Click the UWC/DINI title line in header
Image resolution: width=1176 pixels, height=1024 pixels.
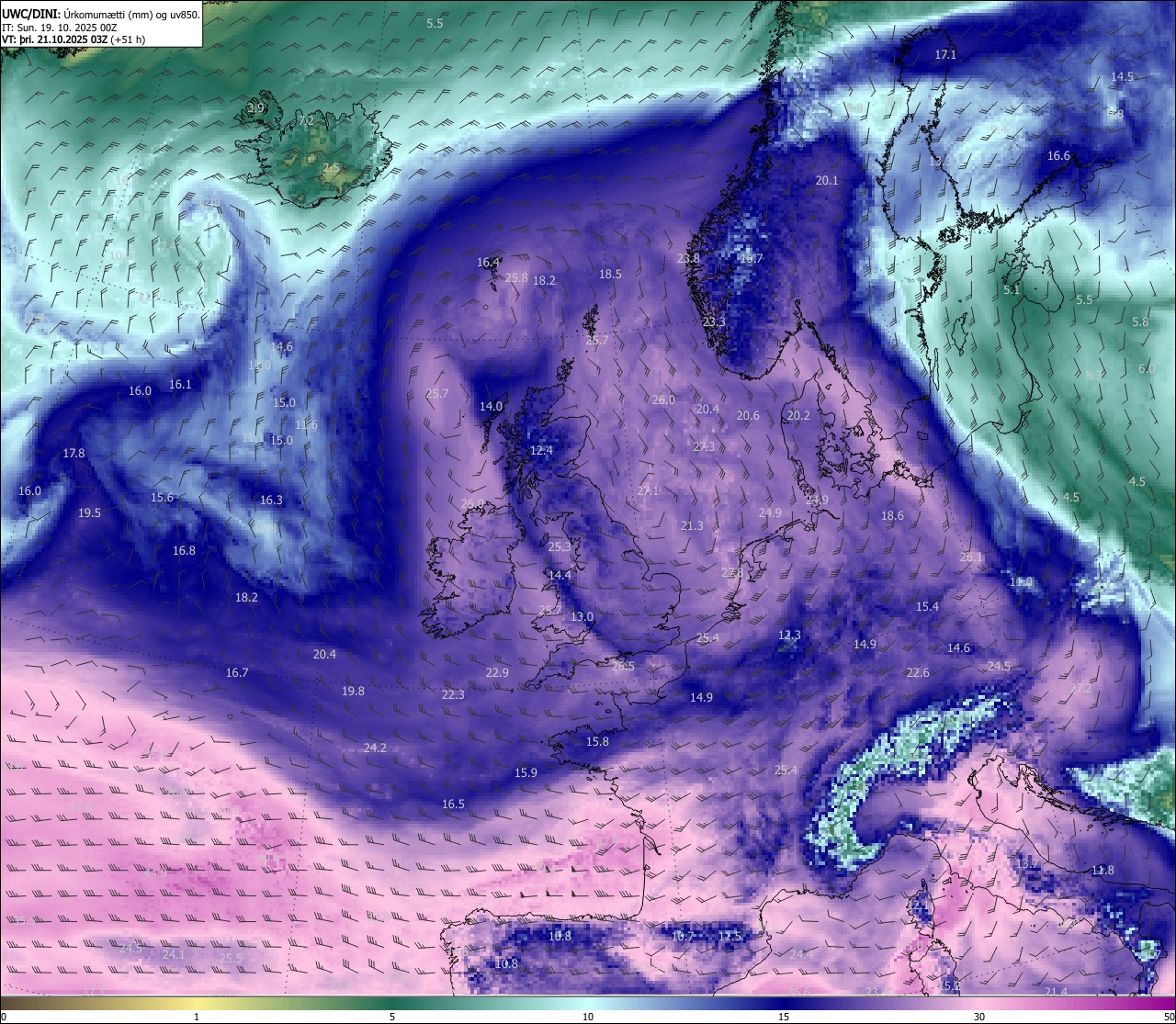pos(101,15)
